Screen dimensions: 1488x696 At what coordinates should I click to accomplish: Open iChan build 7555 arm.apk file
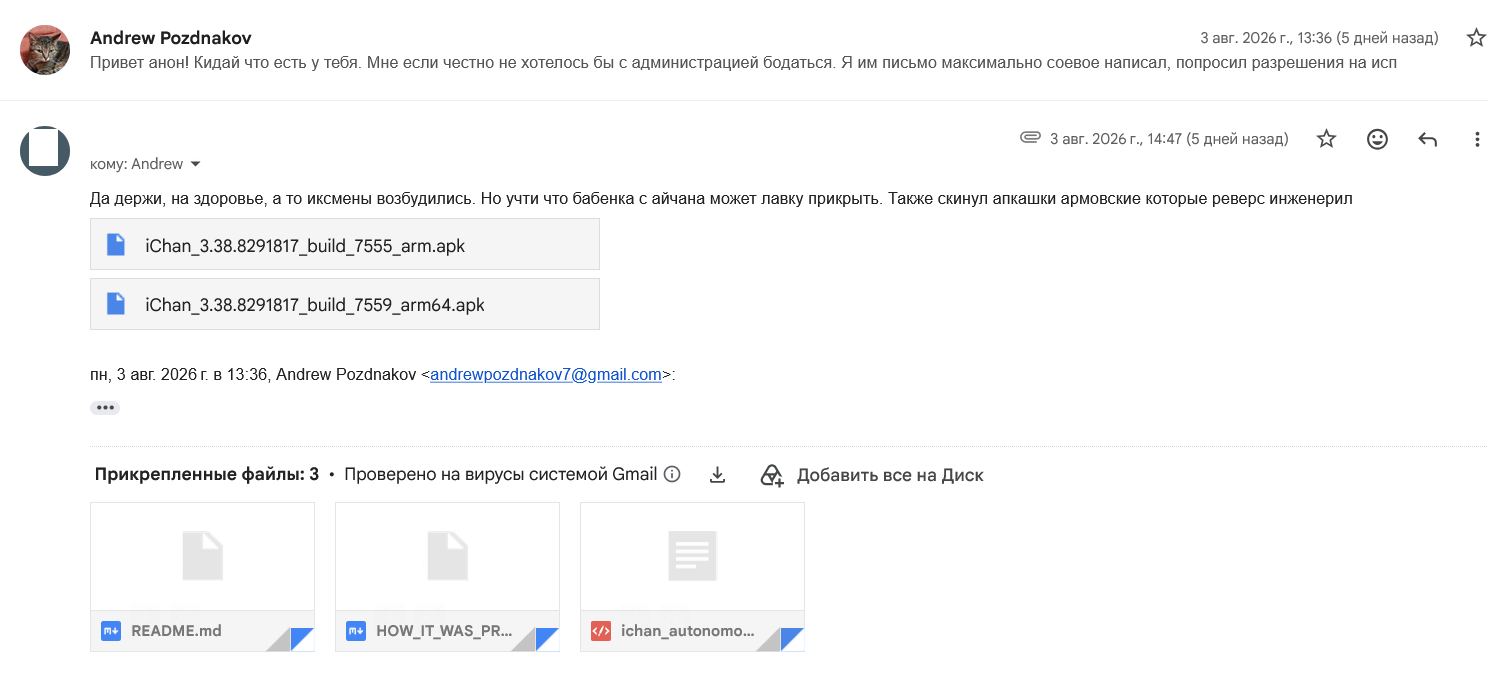(345, 245)
